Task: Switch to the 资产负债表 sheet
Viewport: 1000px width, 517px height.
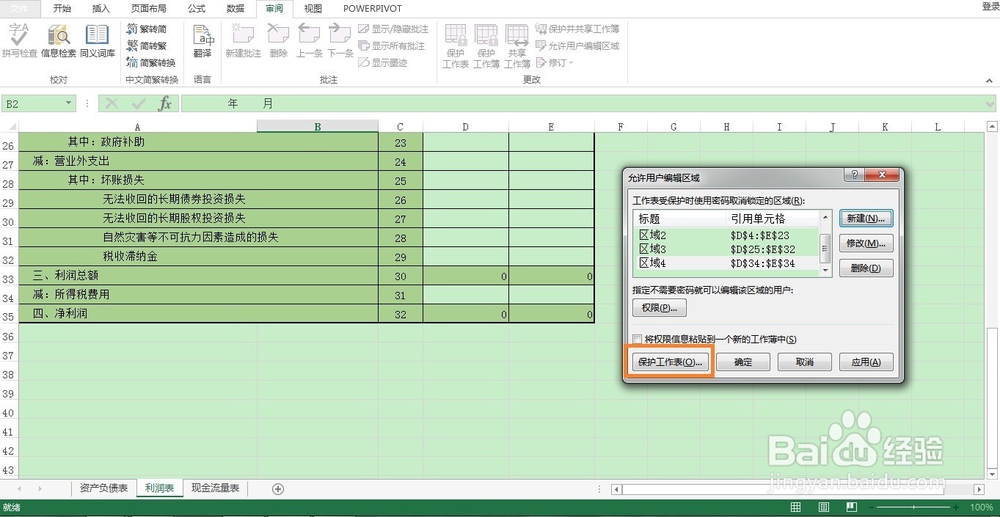Action: point(103,488)
